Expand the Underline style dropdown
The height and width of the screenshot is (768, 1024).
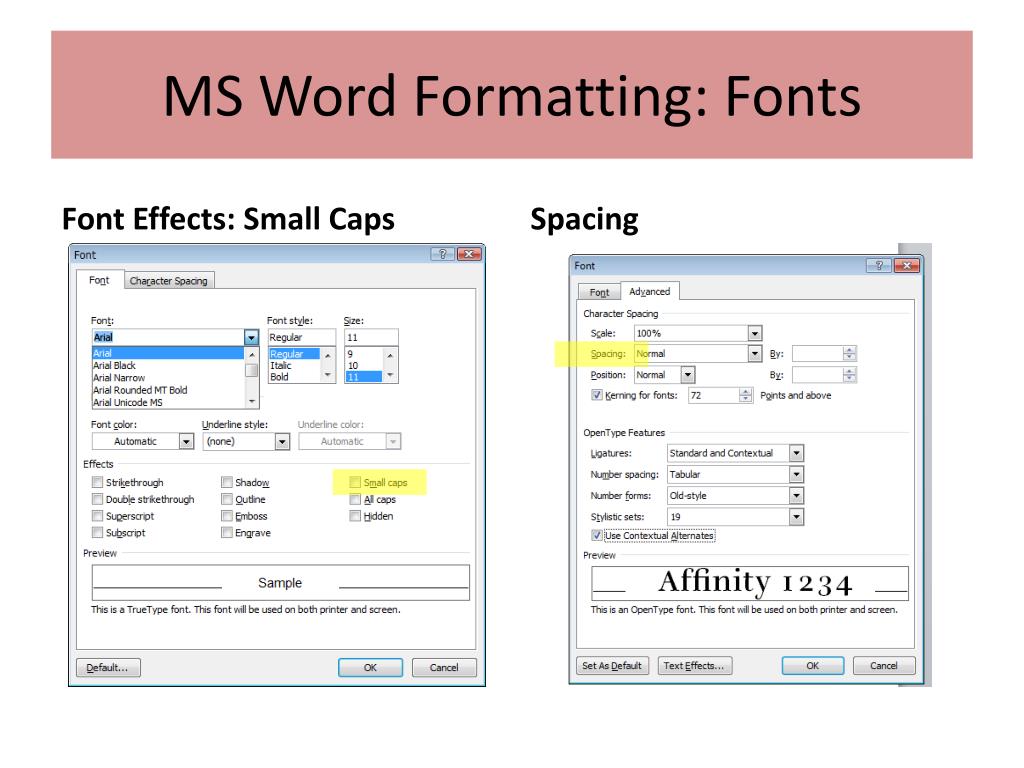282,441
